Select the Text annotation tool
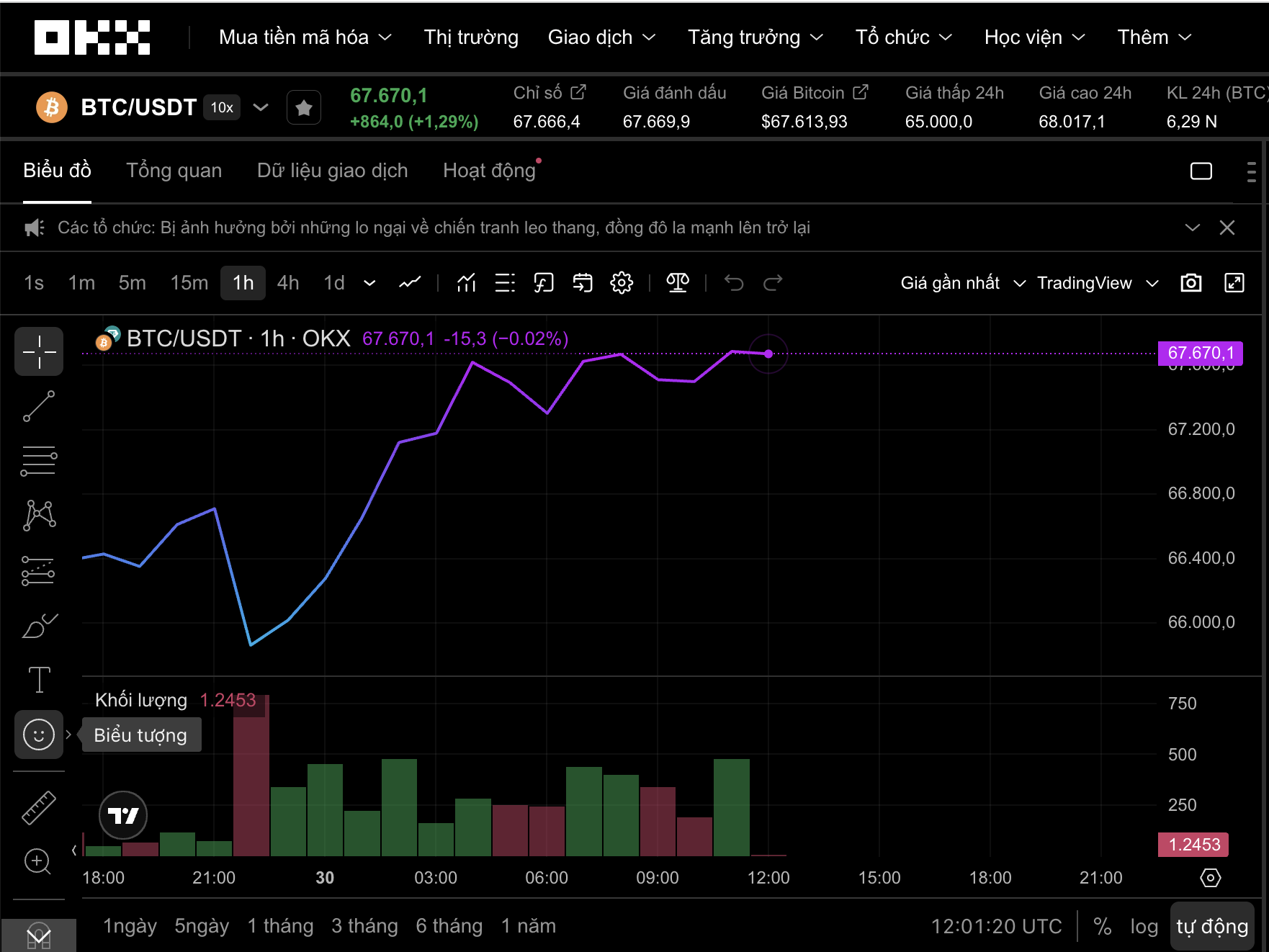 click(39, 679)
